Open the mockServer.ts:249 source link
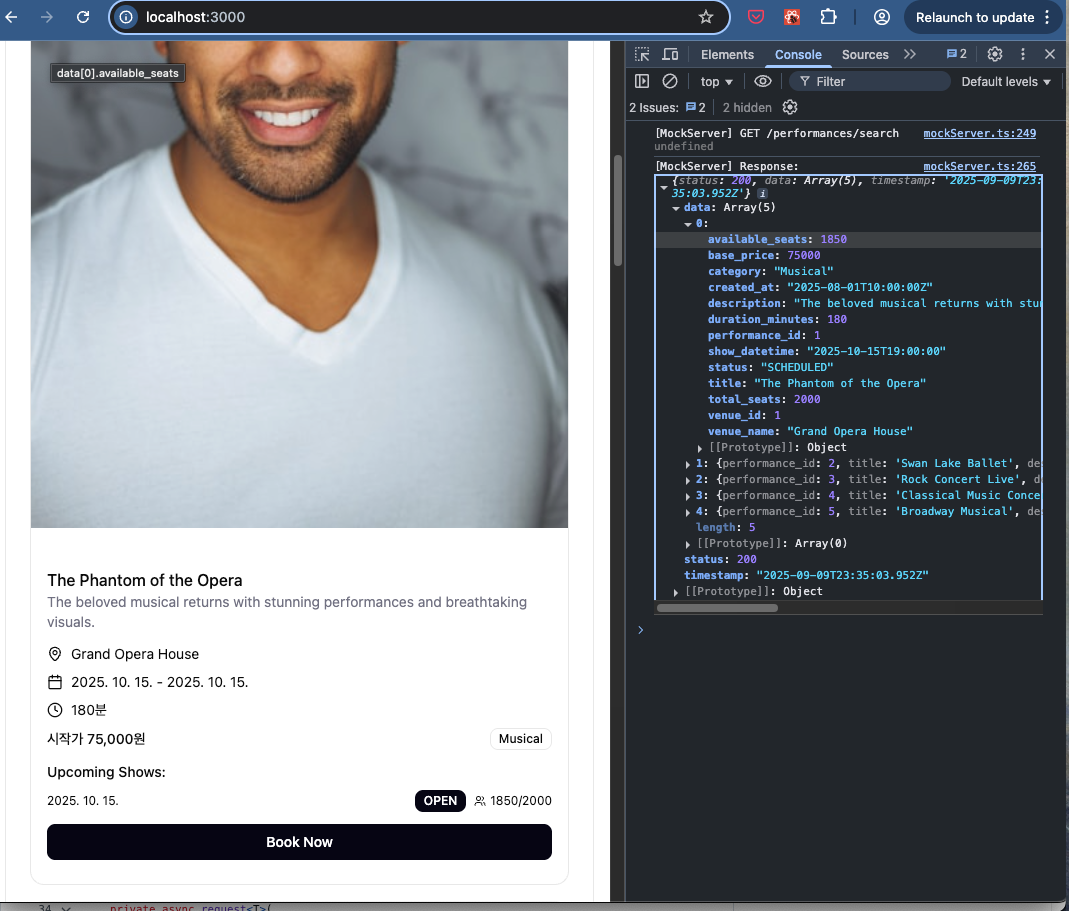 click(979, 133)
